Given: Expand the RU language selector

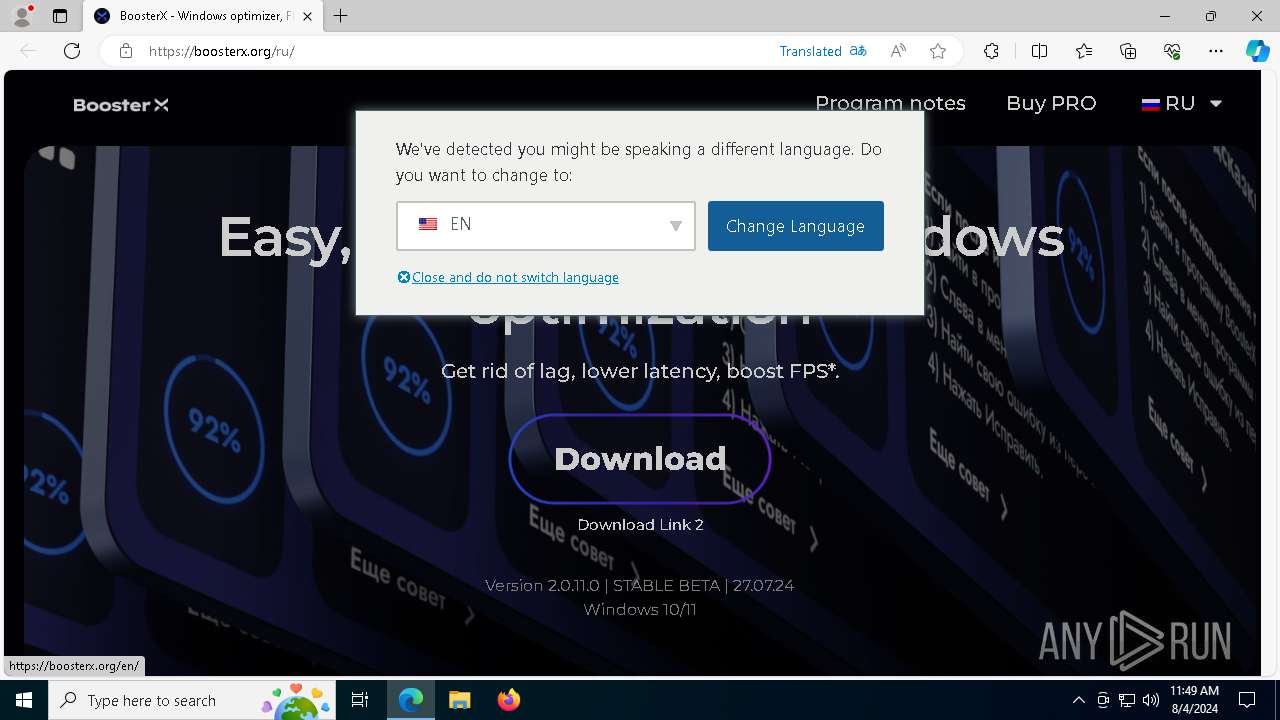Looking at the screenshot, I should pos(1182,103).
